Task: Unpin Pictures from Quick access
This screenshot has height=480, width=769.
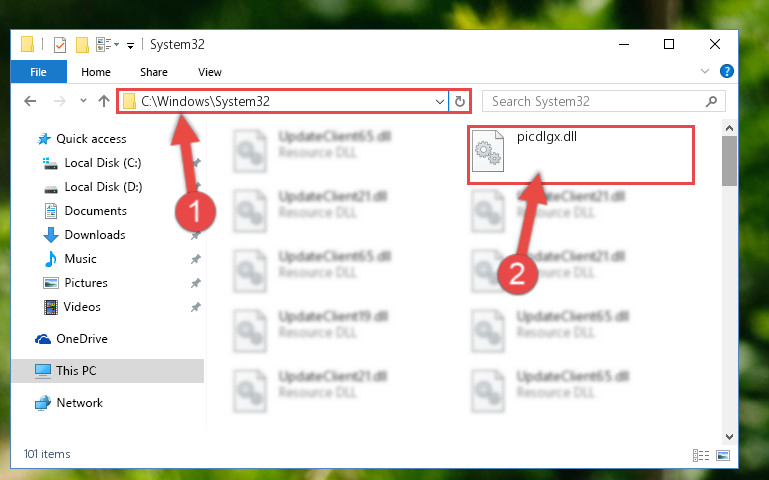Action: coord(196,283)
